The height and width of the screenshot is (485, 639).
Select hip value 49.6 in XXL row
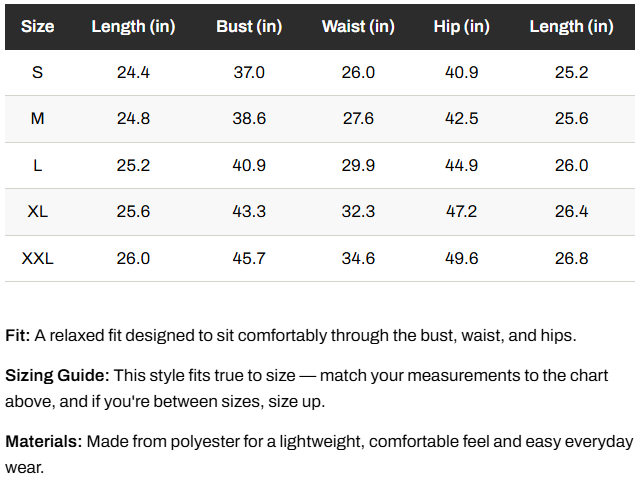[x=461, y=258]
